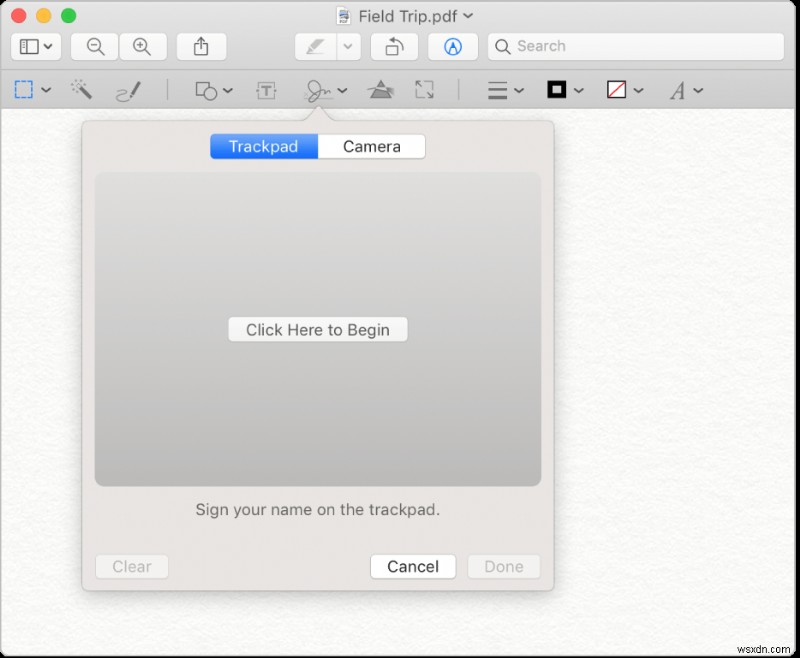Toggle the Markup toolbar off

tap(452, 46)
